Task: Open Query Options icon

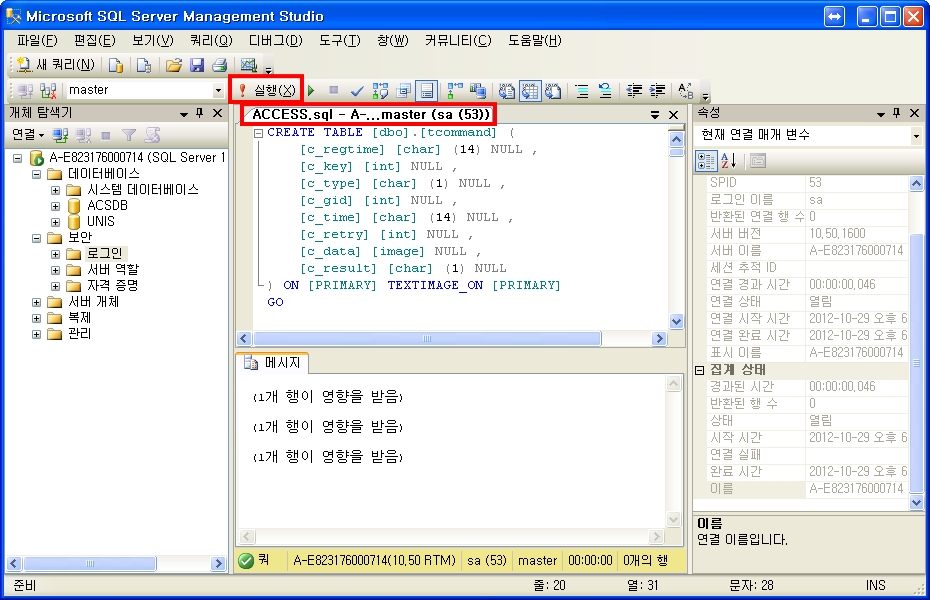Action: click(403, 91)
